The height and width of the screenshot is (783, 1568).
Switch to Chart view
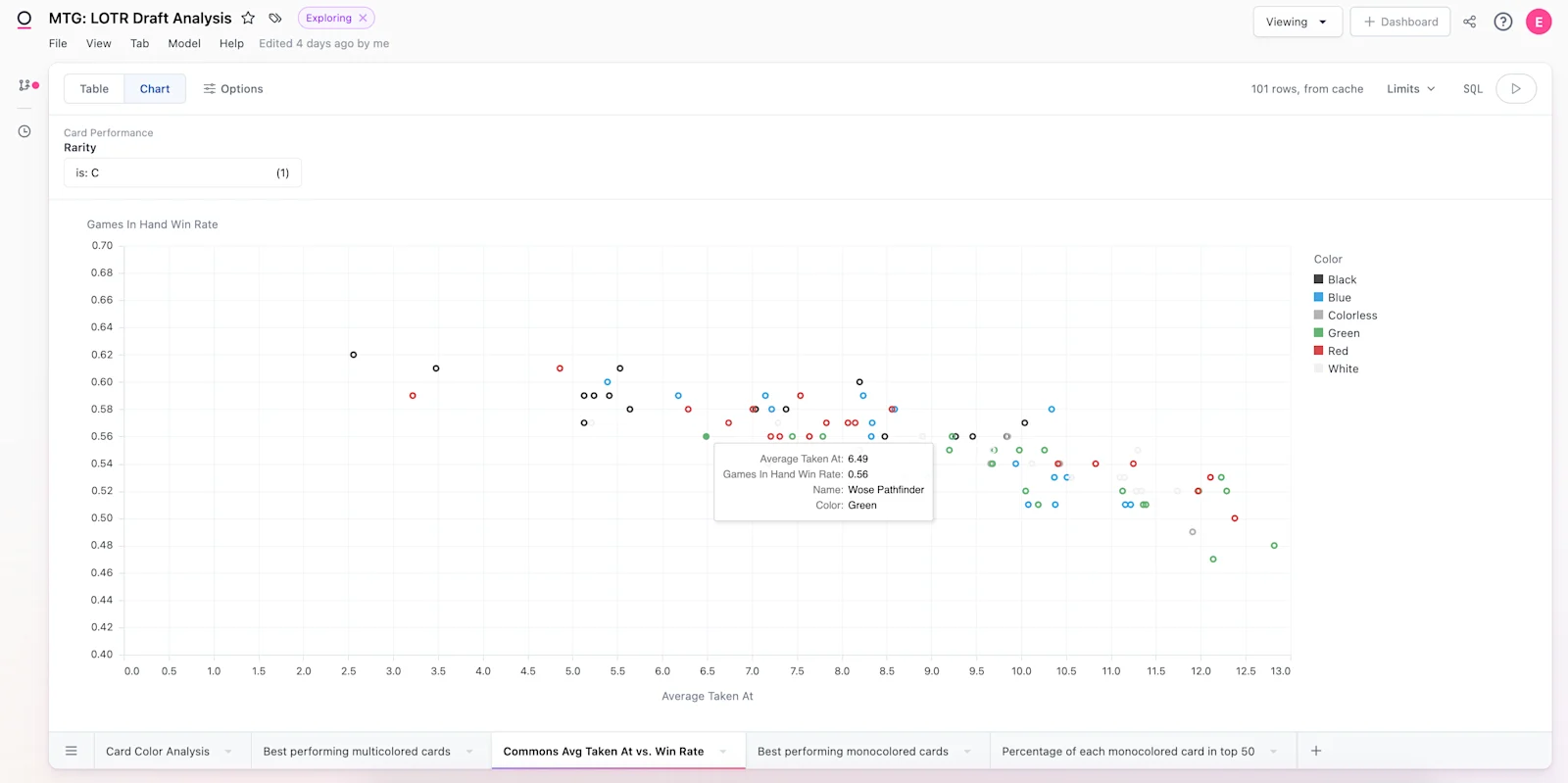tap(155, 89)
